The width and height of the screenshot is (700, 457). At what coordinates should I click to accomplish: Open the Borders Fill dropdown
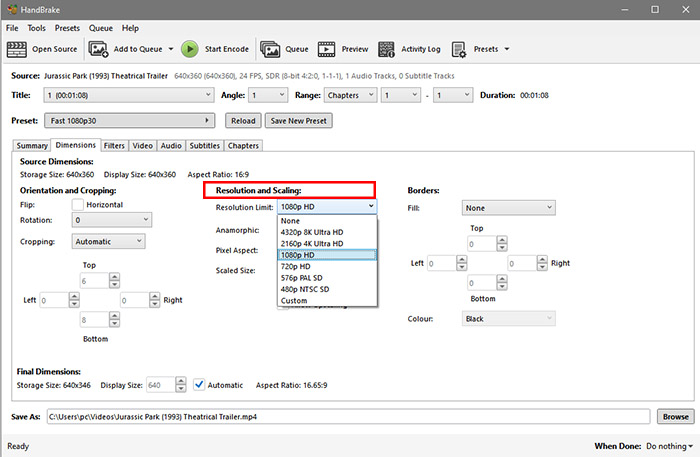pyautogui.click(x=508, y=208)
